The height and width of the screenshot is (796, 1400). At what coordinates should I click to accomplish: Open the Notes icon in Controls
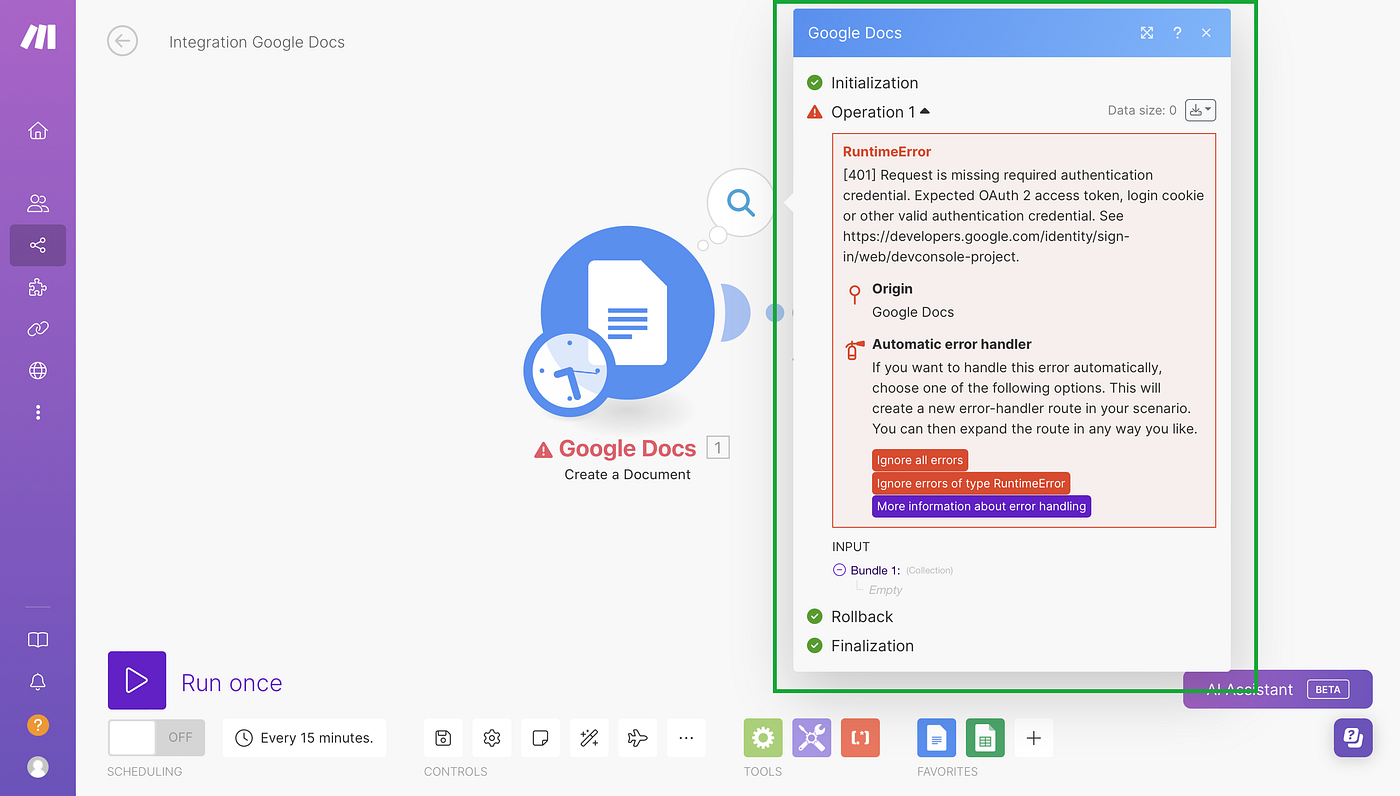[540, 738]
